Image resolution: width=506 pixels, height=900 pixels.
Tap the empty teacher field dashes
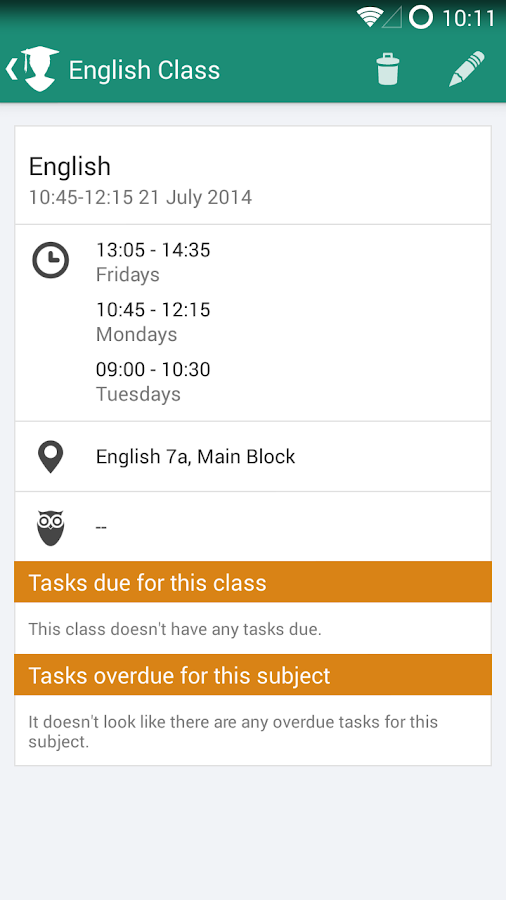click(101, 528)
